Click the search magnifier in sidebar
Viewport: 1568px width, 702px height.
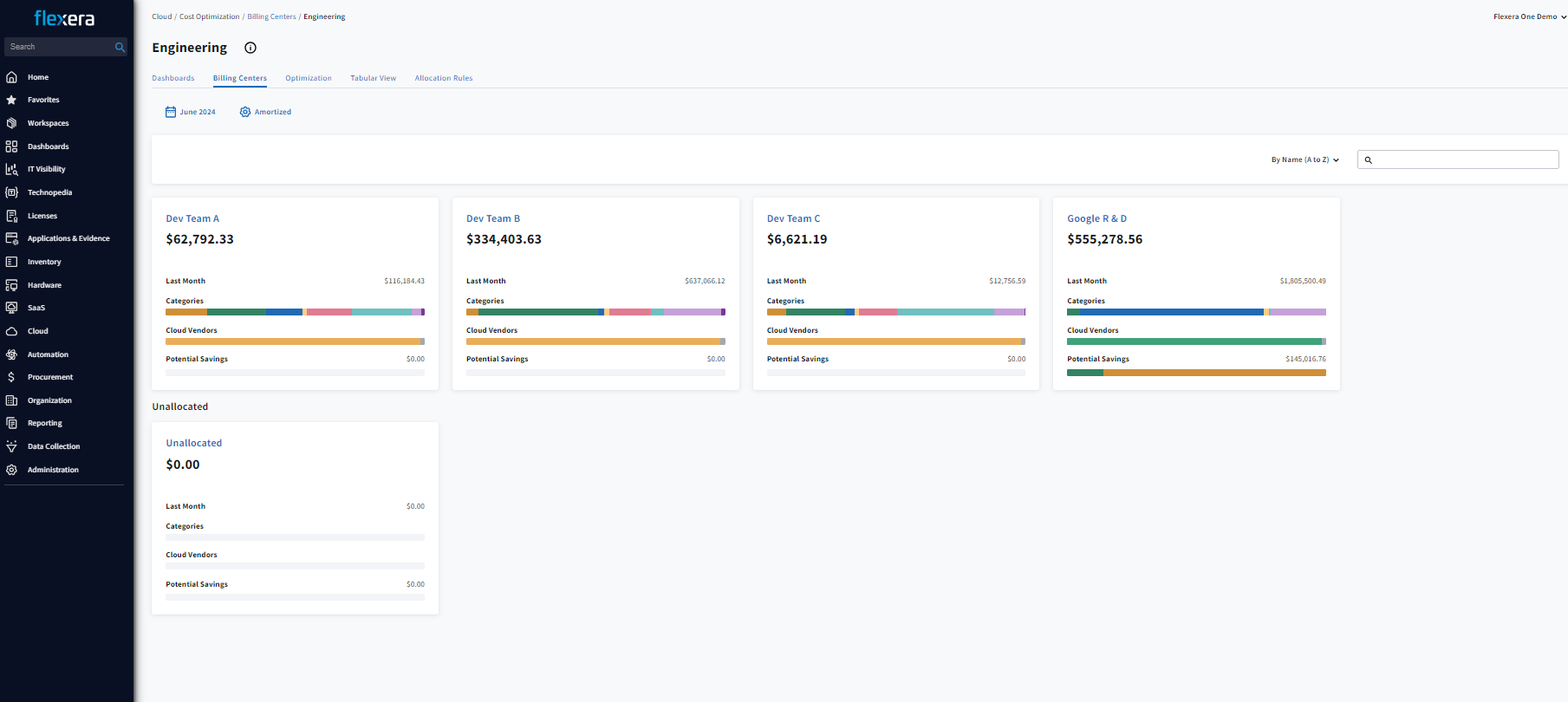pos(120,47)
